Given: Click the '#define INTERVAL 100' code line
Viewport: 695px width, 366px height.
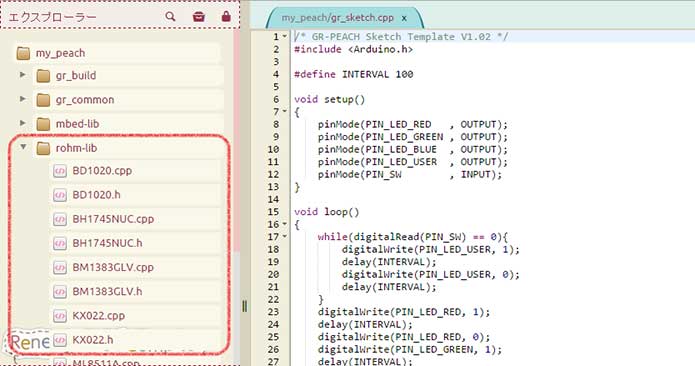Looking at the screenshot, I should point(353,74).
